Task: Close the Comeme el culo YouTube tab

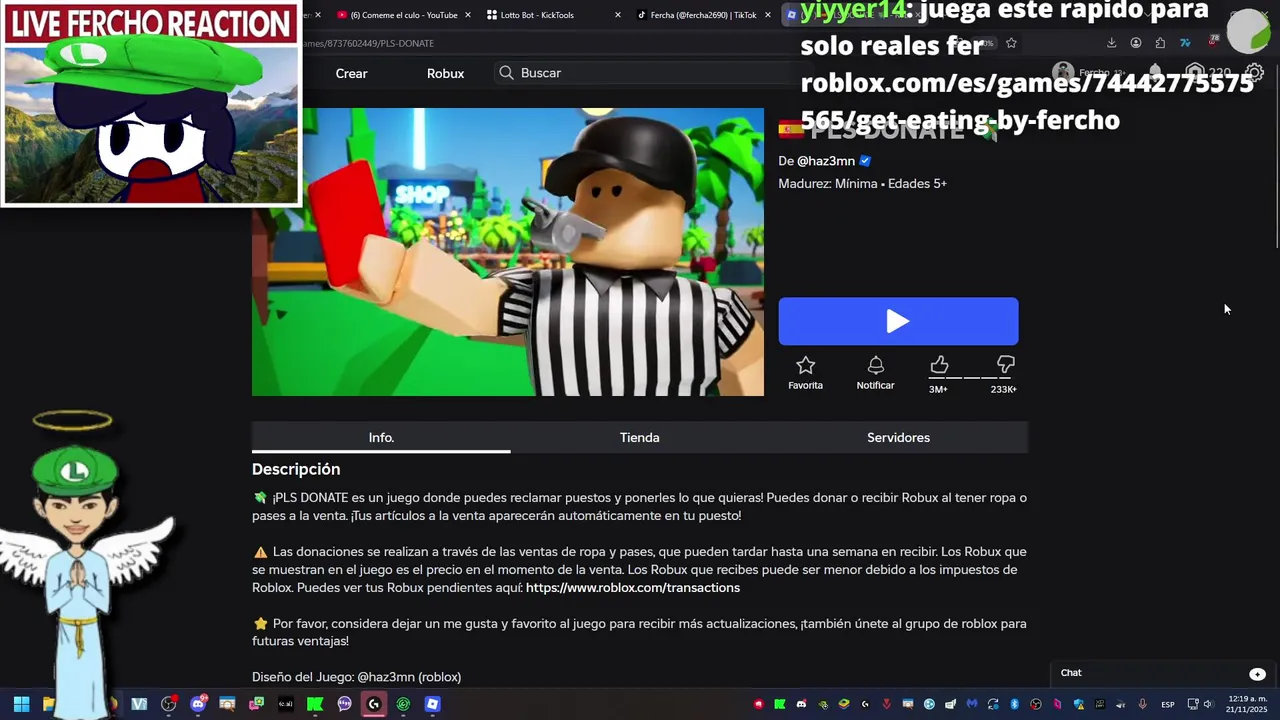Action: tap(467, 15)
